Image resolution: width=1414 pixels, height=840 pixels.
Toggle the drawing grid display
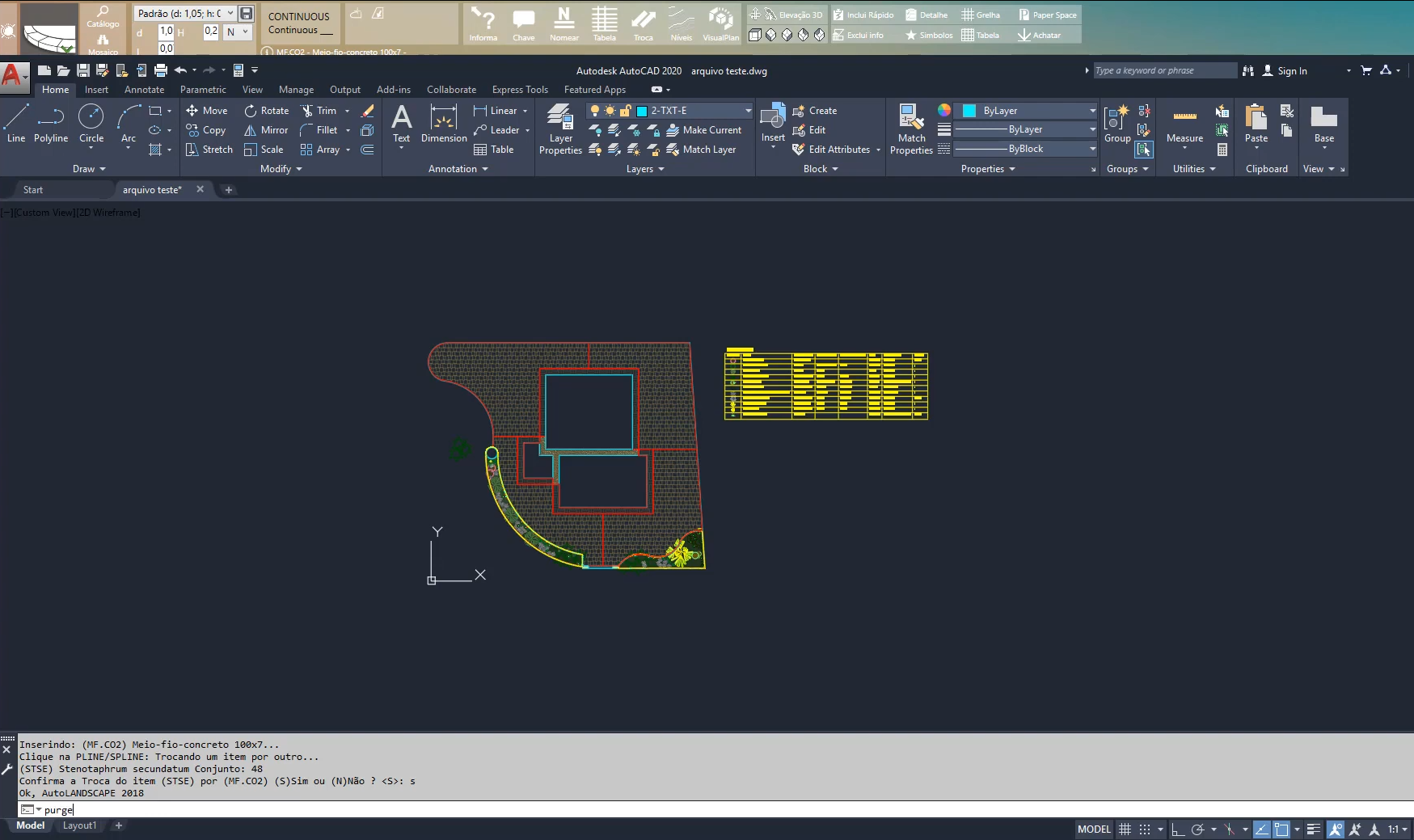[x=1125, y=829]
